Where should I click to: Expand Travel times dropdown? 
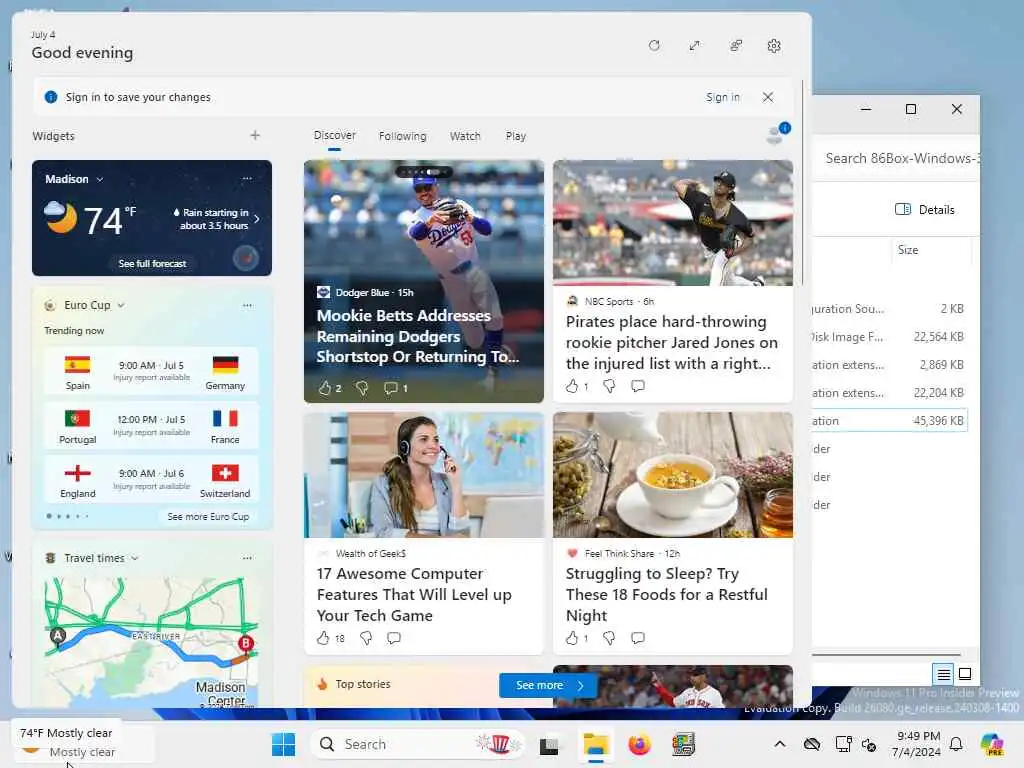[x=135, y=558]
